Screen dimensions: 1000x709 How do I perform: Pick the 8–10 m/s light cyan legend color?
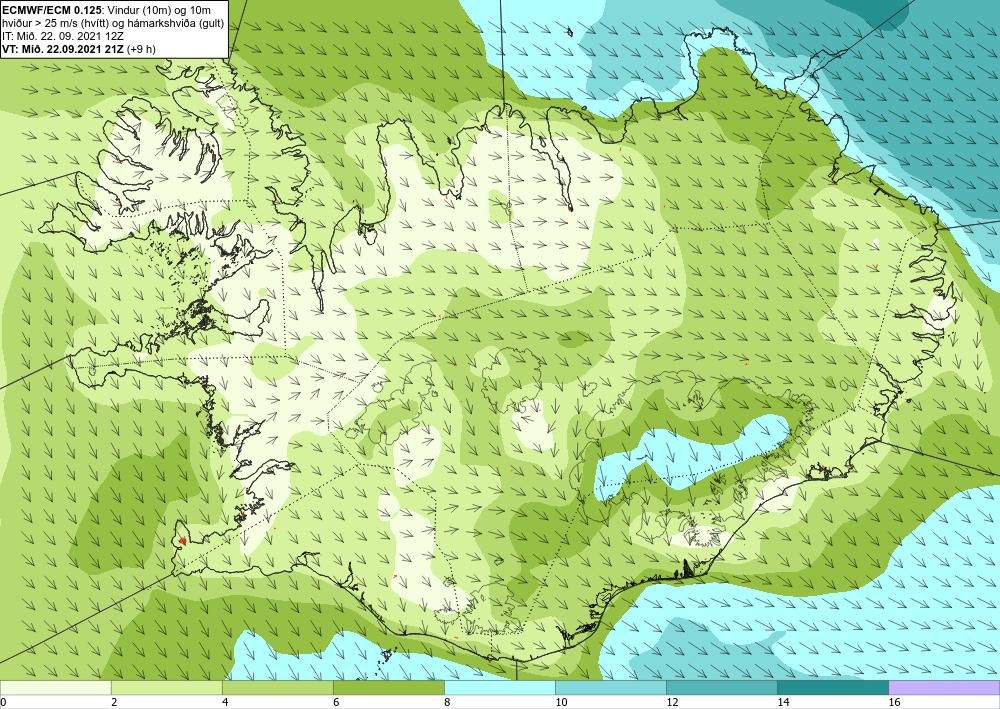point(499,688)
